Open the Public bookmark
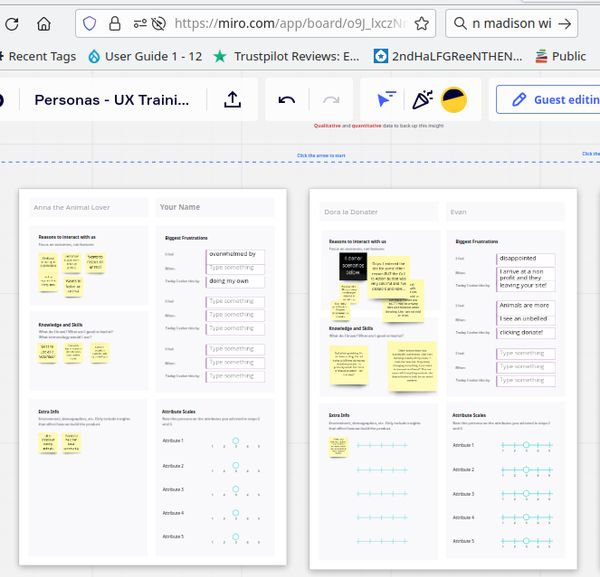600x577 pixels. click(561, 57)
